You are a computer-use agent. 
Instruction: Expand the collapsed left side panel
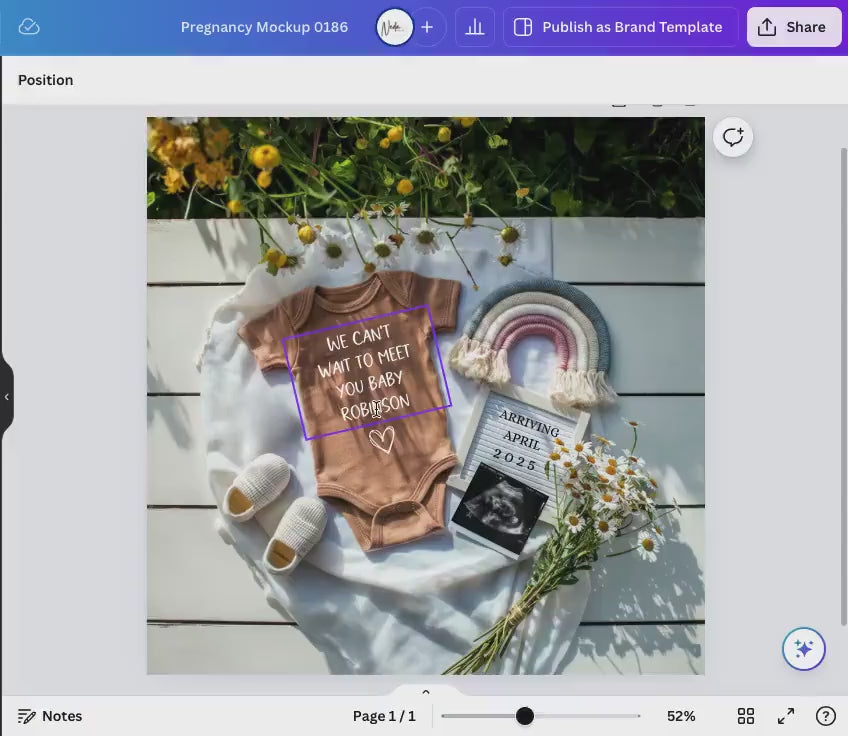click(6, 397)
